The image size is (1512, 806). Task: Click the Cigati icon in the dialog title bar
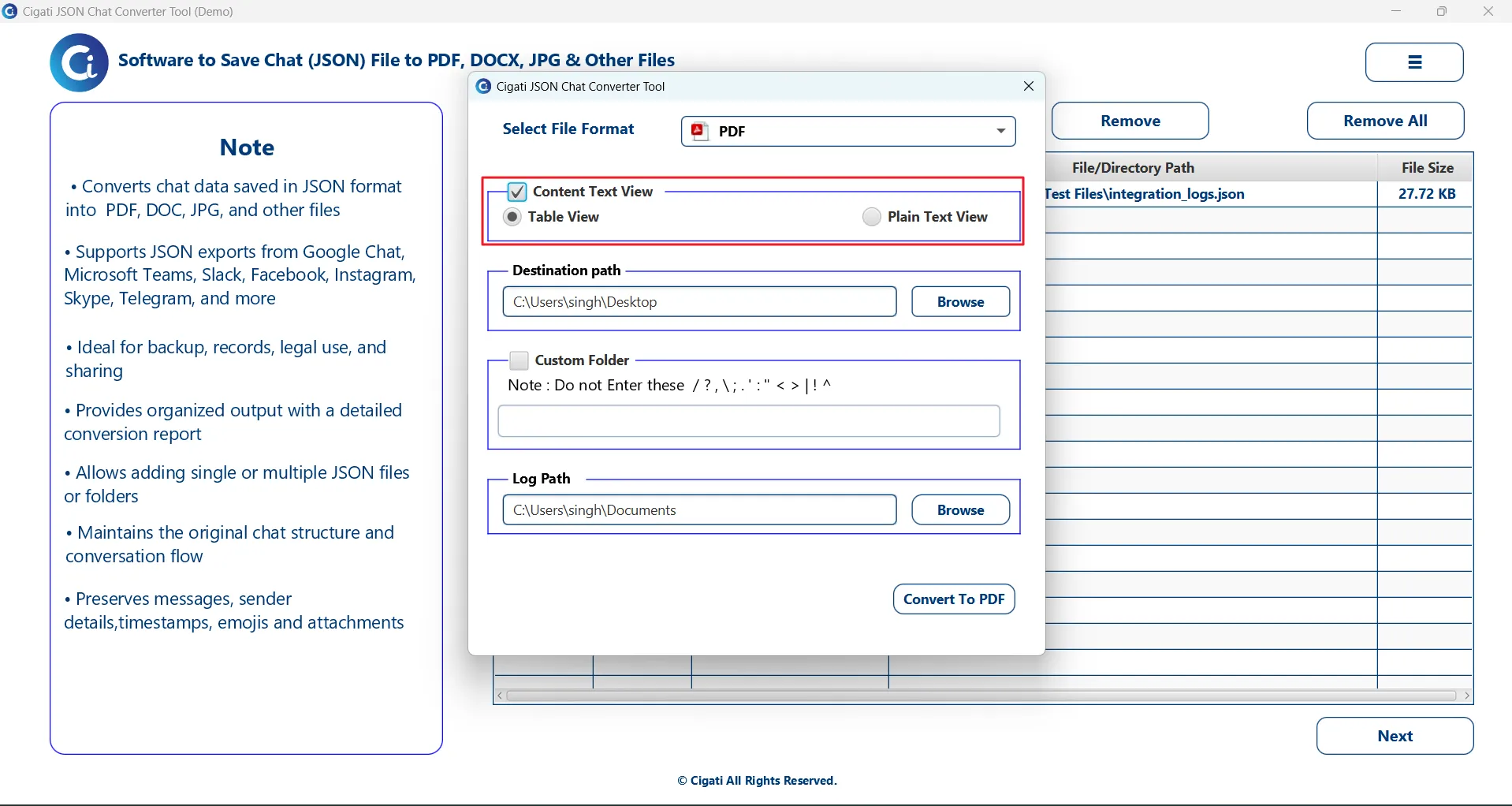pos(483,86)
